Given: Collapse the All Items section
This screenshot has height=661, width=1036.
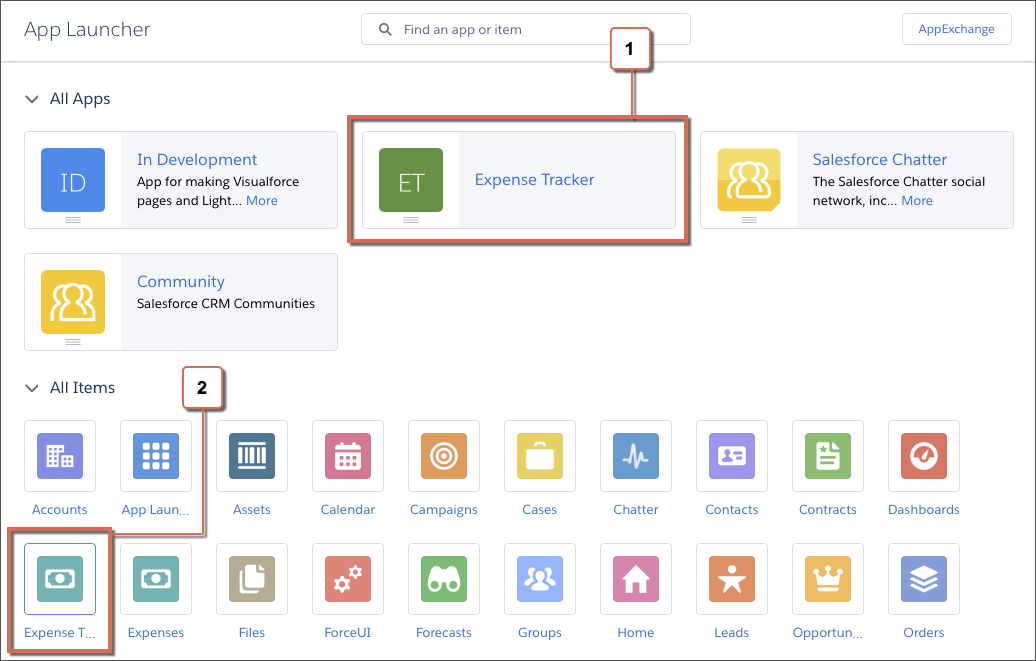Looking at the screenshot, I should [32, 388].
